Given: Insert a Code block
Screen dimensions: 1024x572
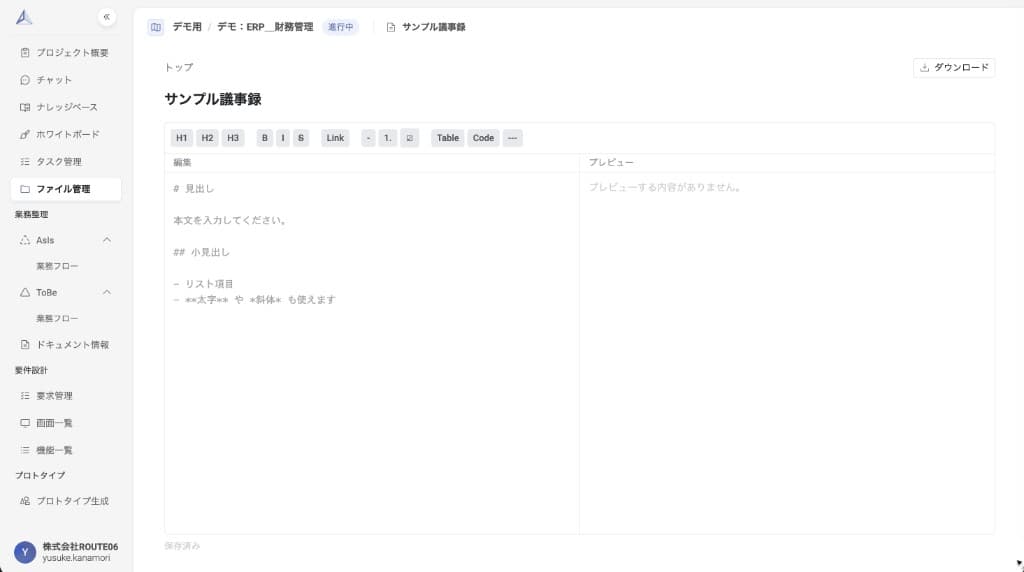Looking at the screenshot, I should click(483, 138).
